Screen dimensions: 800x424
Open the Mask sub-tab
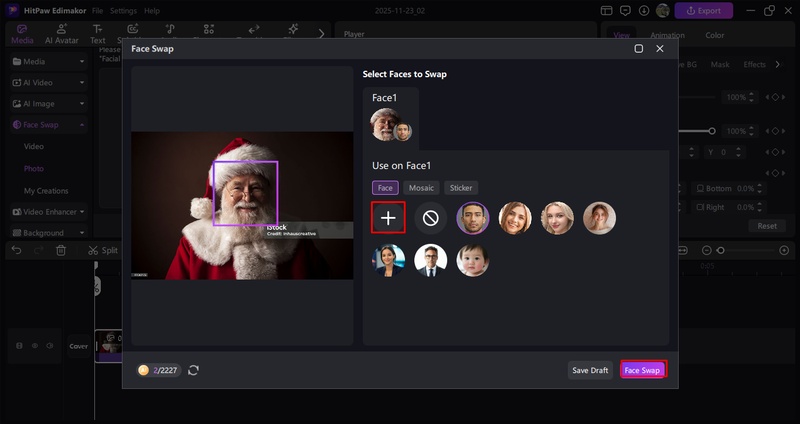pos(720,64)
